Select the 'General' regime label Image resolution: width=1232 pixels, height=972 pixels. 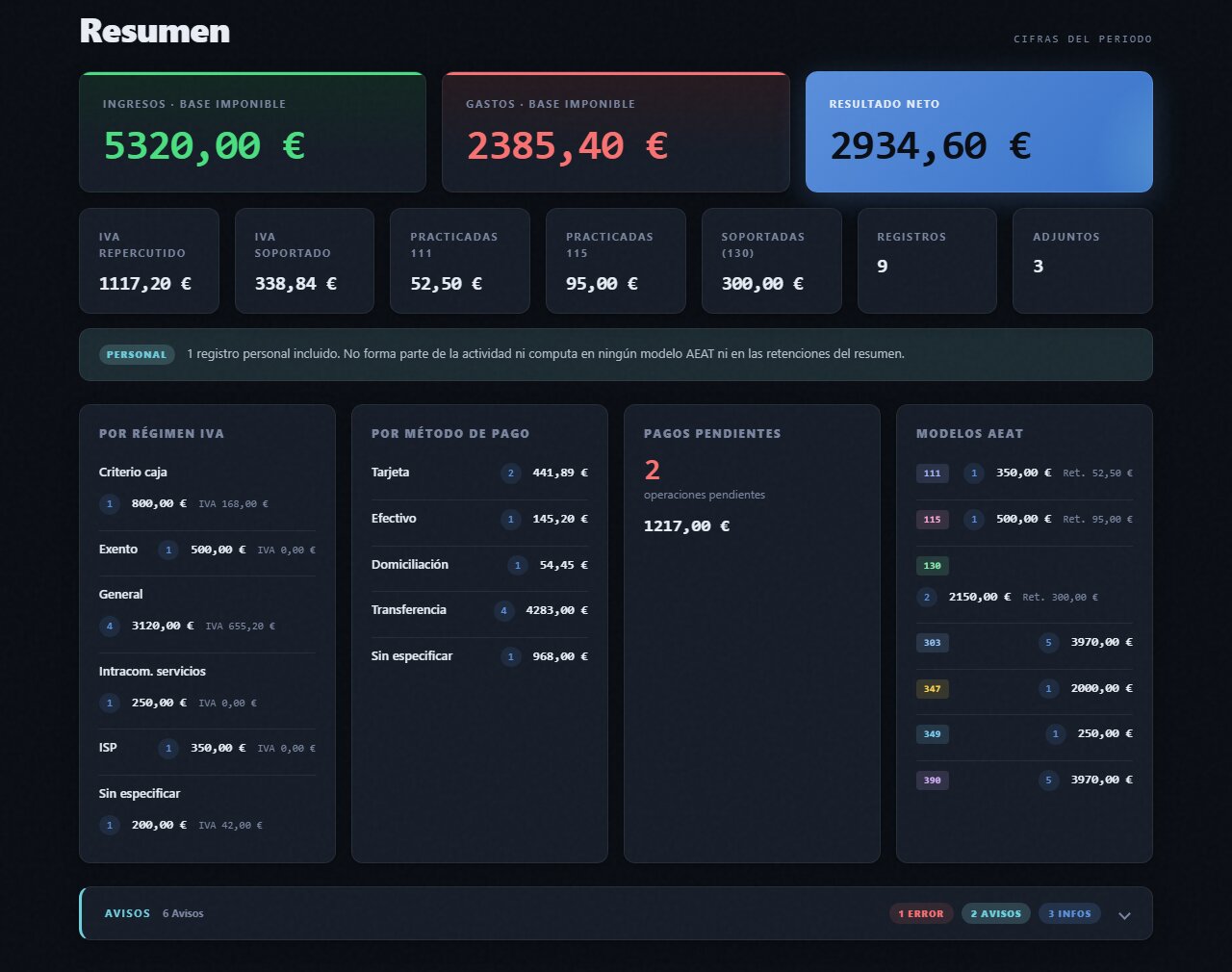click(x=121, y=595)
